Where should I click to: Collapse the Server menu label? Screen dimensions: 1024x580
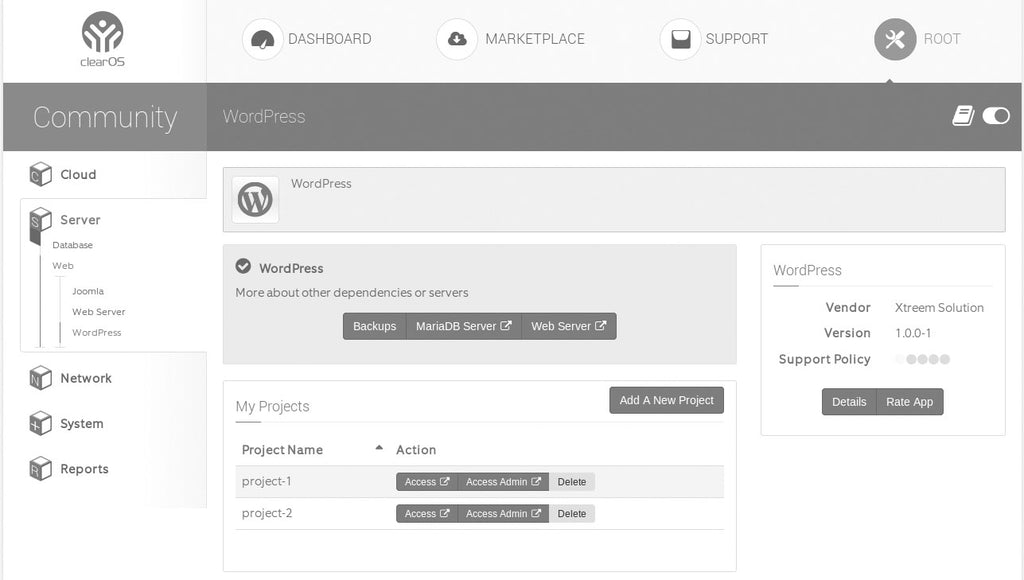[80, 220]
